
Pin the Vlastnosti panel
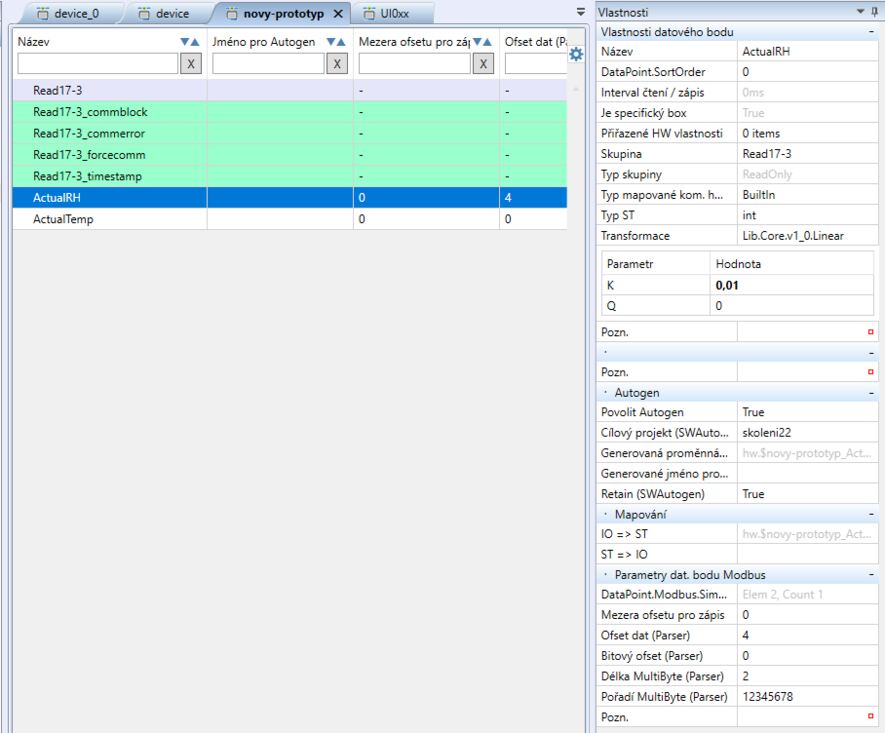(876, 11)
